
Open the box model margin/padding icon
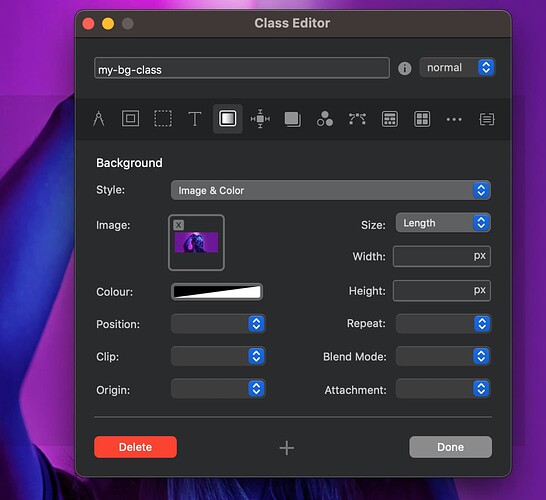click(x=131, y=119)
